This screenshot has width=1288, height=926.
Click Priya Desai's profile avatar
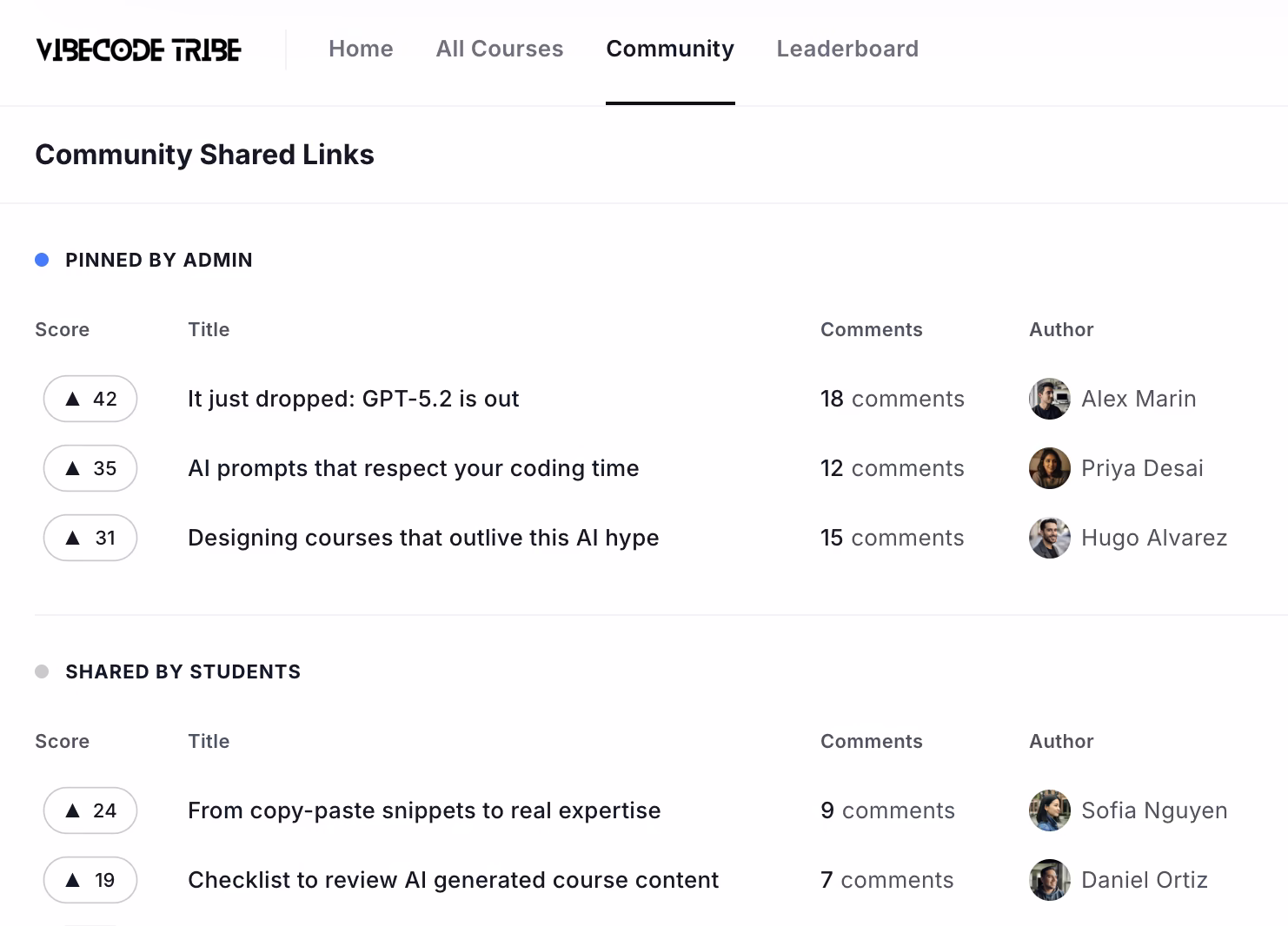(1049, 468)
